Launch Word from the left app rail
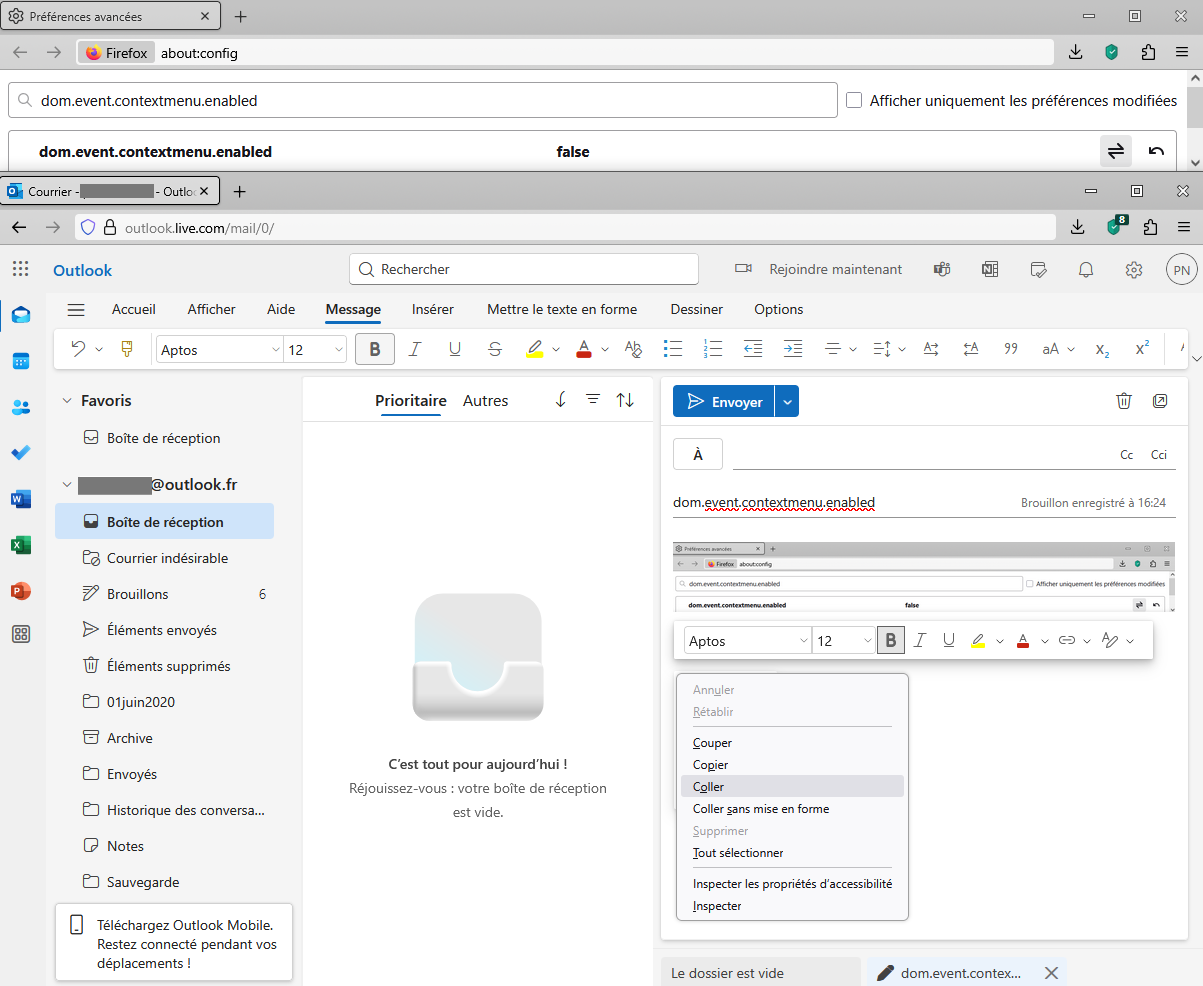1203x986 pixels. coord(20,499)
